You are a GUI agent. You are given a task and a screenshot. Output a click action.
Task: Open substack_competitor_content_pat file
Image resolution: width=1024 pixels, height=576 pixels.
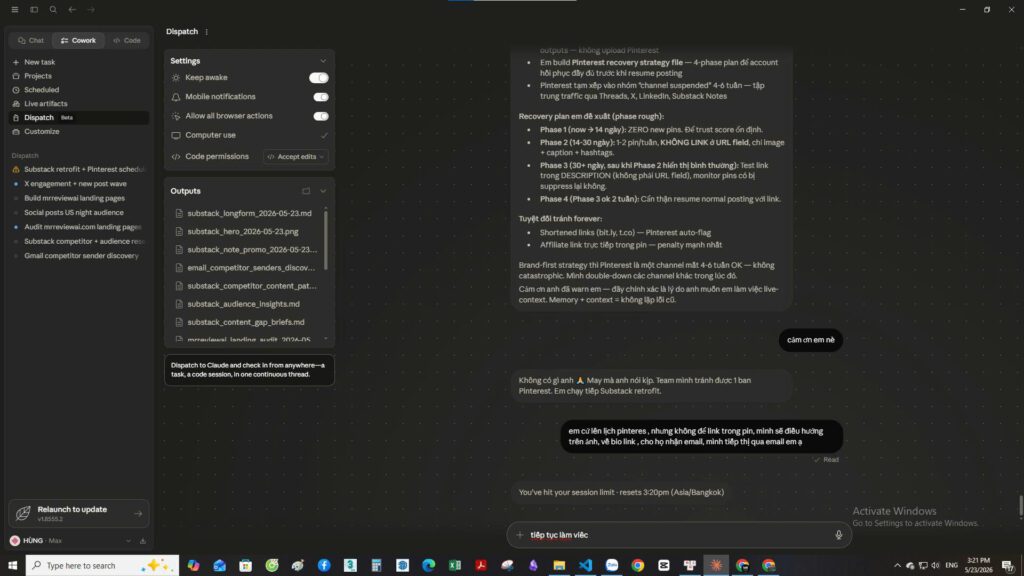(x=246, y=286)
